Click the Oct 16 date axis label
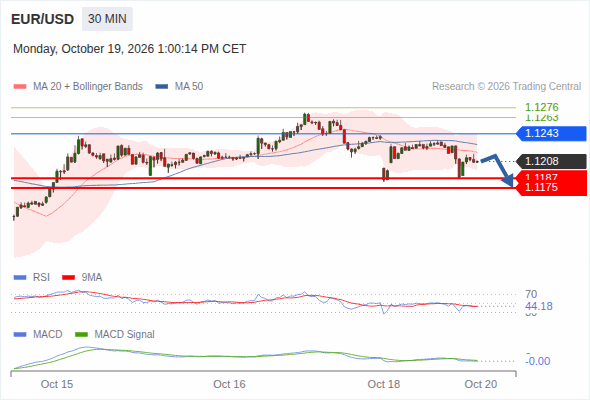Screen dimensions: 590x400 [229, 384]
